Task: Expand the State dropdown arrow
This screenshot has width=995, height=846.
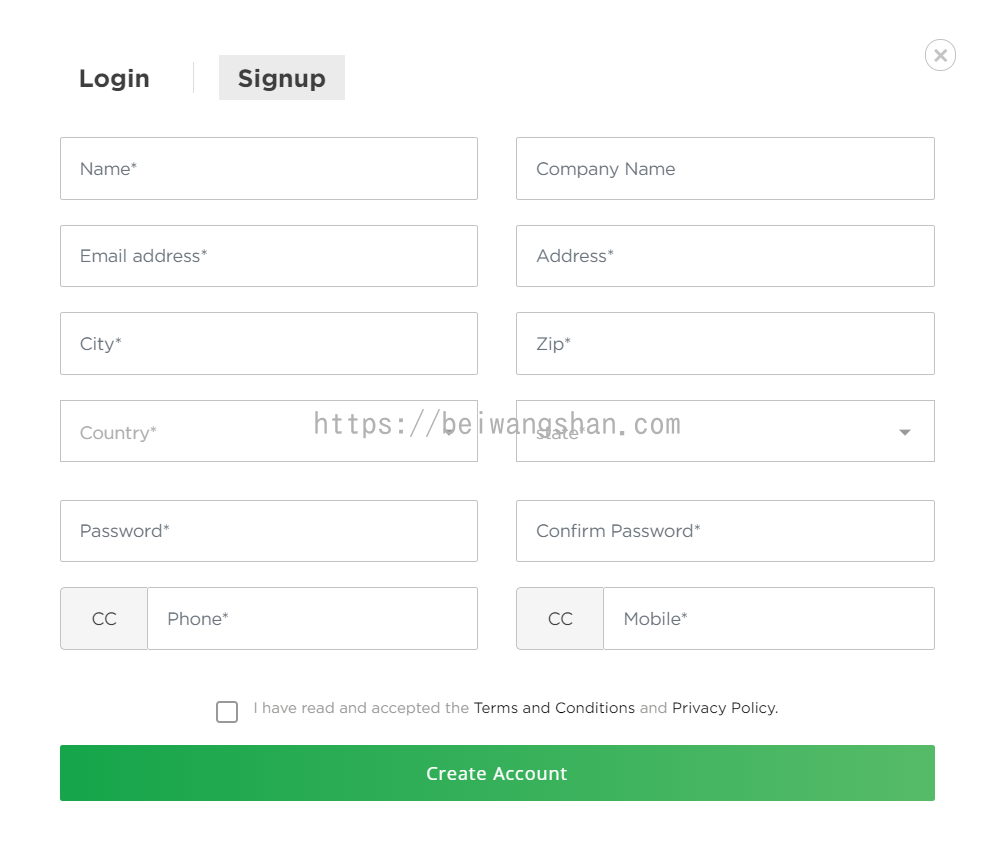Action: point(904,432)
